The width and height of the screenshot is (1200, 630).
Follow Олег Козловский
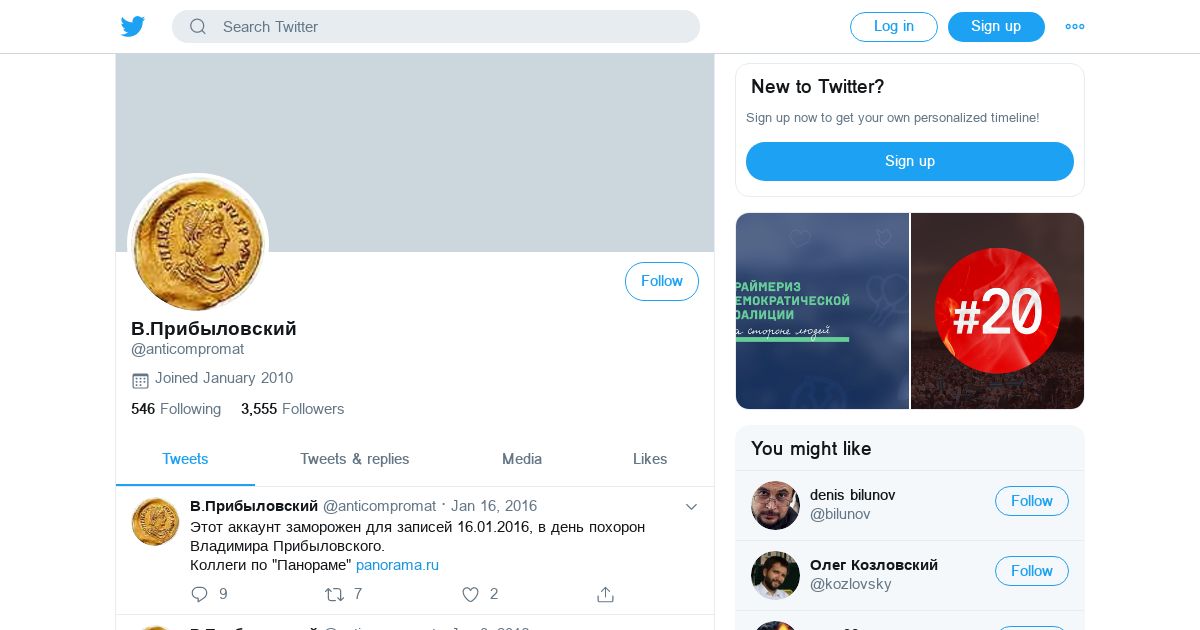tap(1031, 571)
